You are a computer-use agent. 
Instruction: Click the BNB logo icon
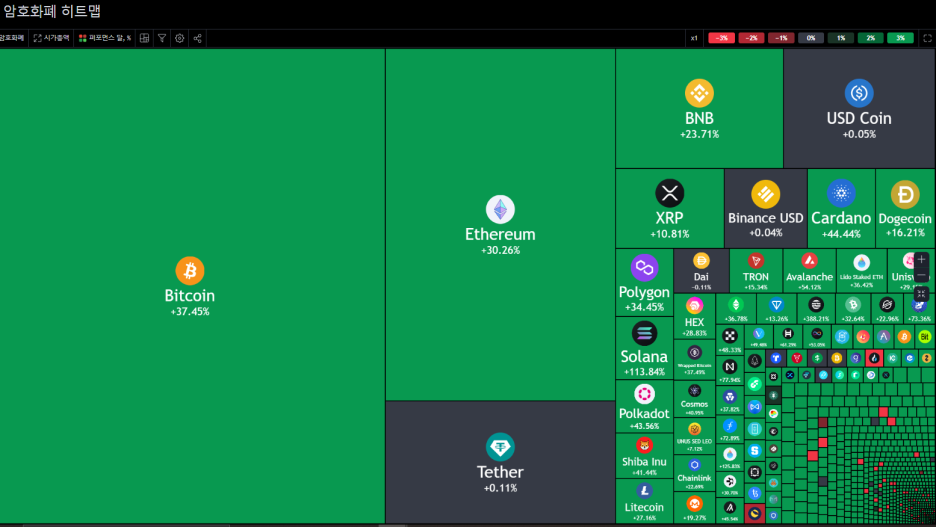point(699,93)
